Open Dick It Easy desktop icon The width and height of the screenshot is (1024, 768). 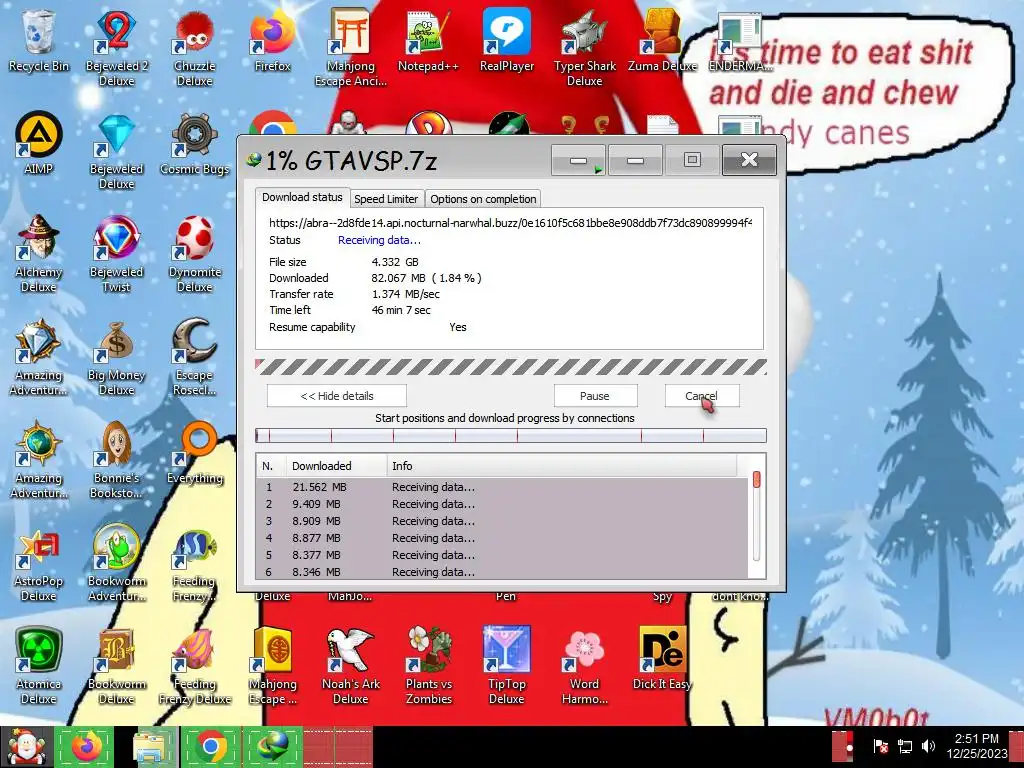tap(662, 660)
